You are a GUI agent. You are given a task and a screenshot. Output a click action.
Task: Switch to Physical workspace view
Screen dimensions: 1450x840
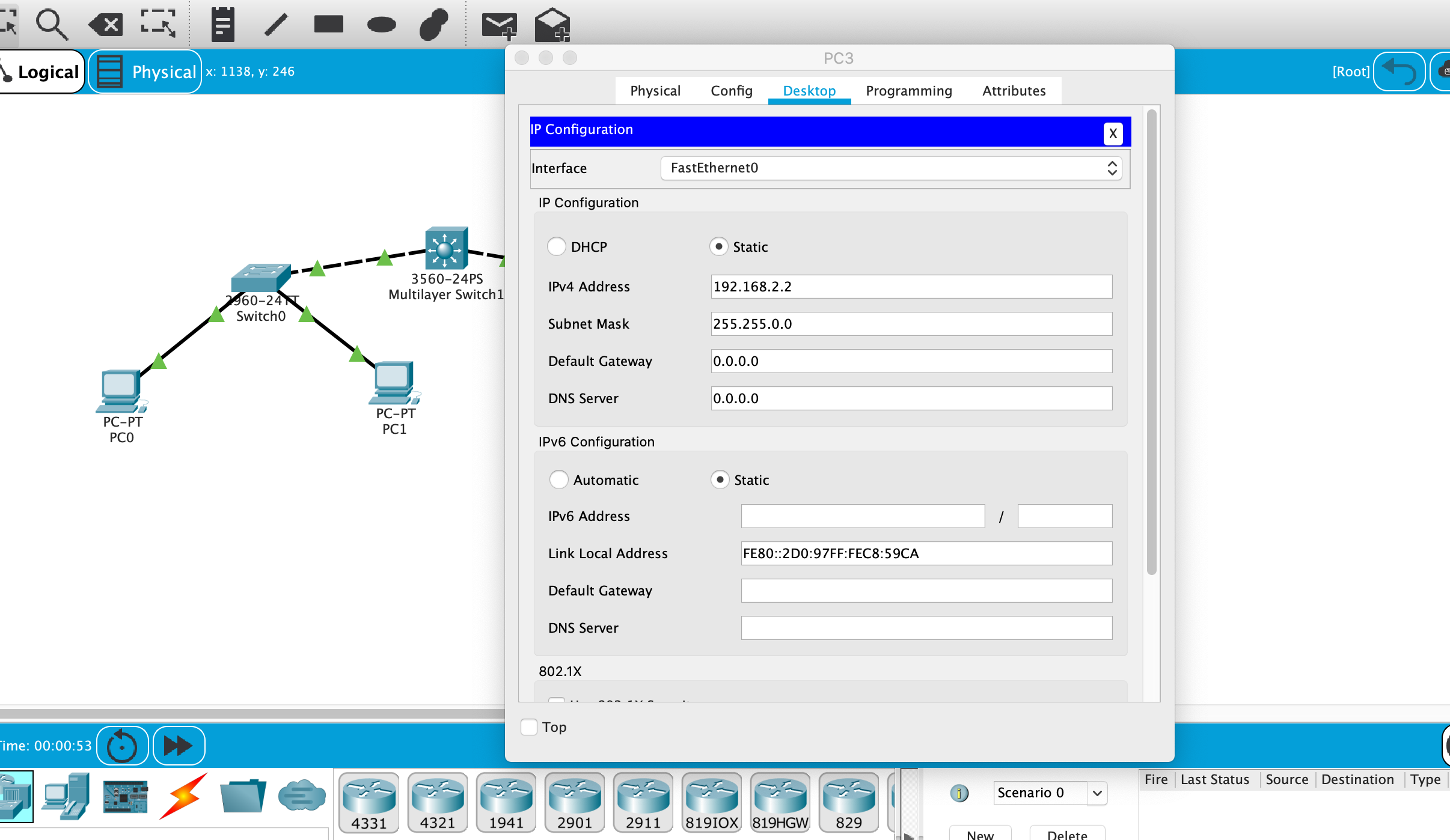click(145, 72)
